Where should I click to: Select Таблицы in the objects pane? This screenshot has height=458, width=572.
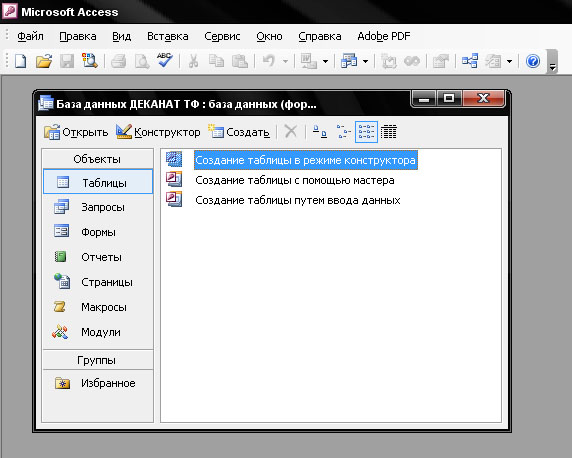(98, 182)
